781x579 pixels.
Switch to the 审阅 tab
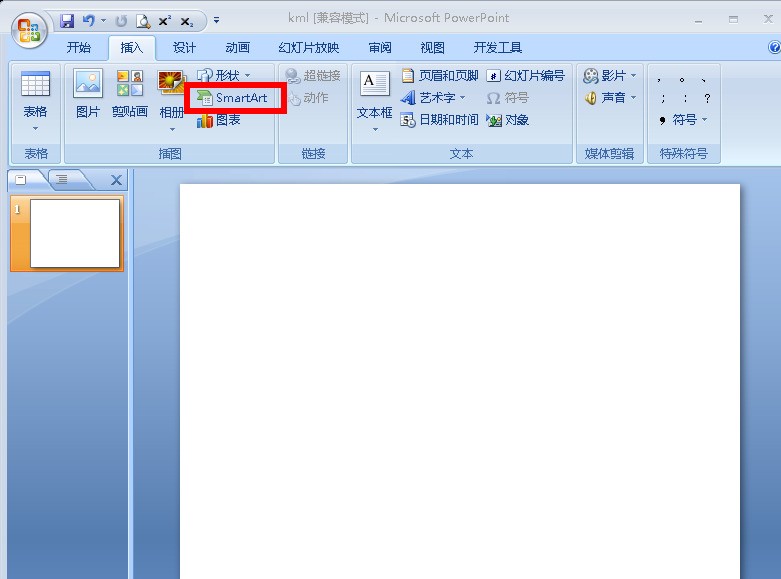pos(380,48)
